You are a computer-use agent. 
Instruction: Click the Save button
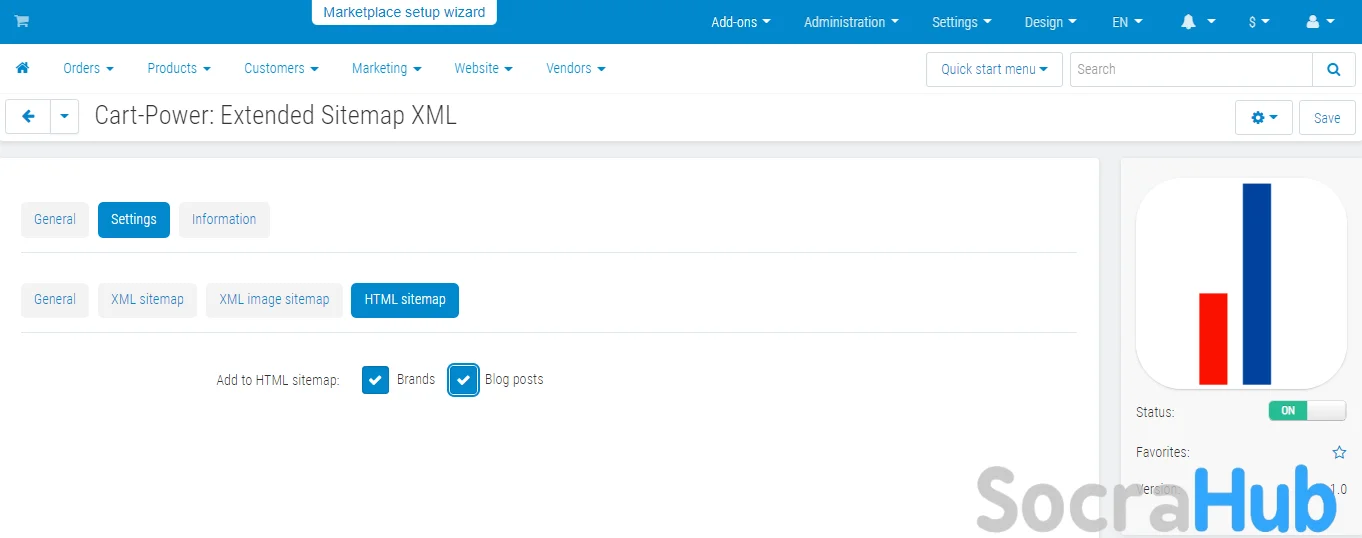tap(1327, 117)
